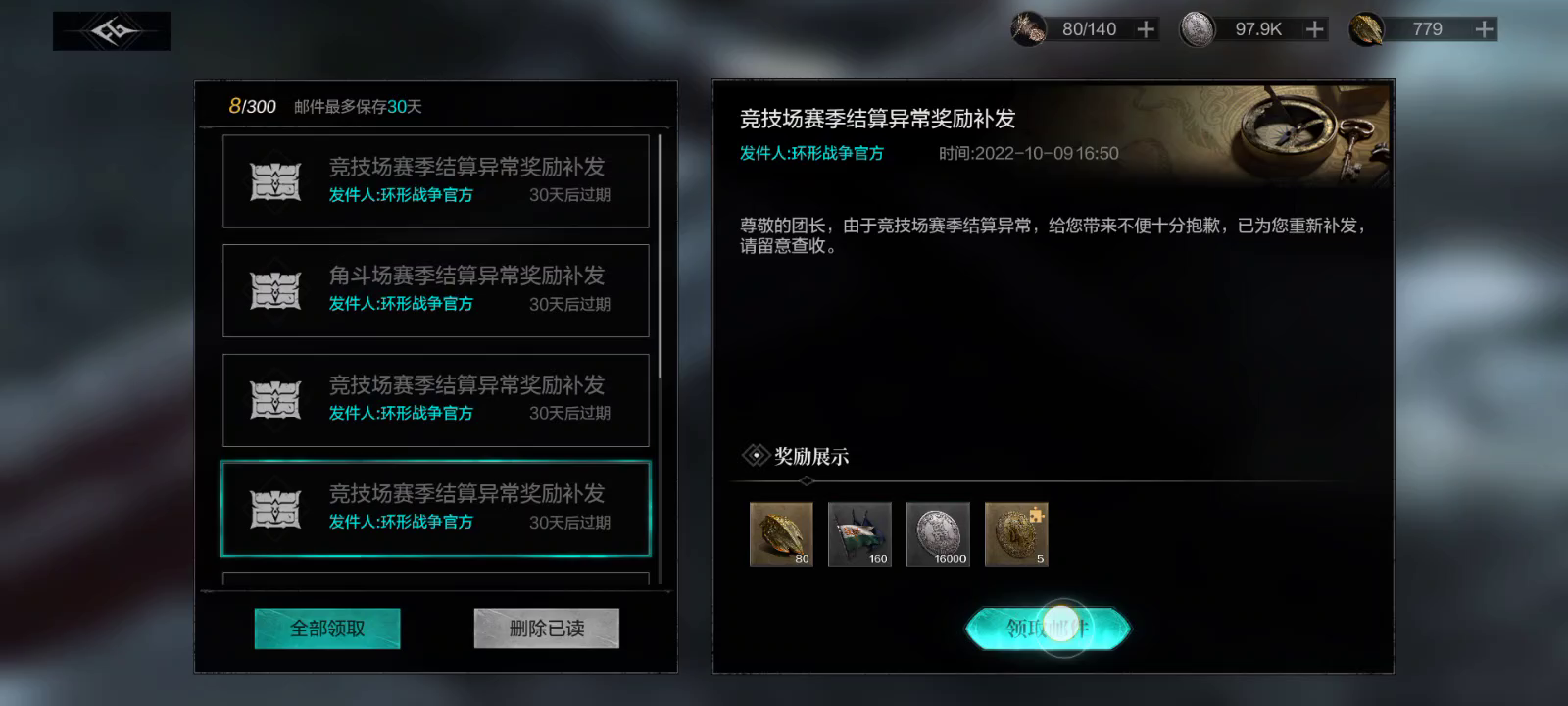The image size is (1568, 706).
Task: Click the mail list vertical scrollbar
Action: (x=661, y=256)
